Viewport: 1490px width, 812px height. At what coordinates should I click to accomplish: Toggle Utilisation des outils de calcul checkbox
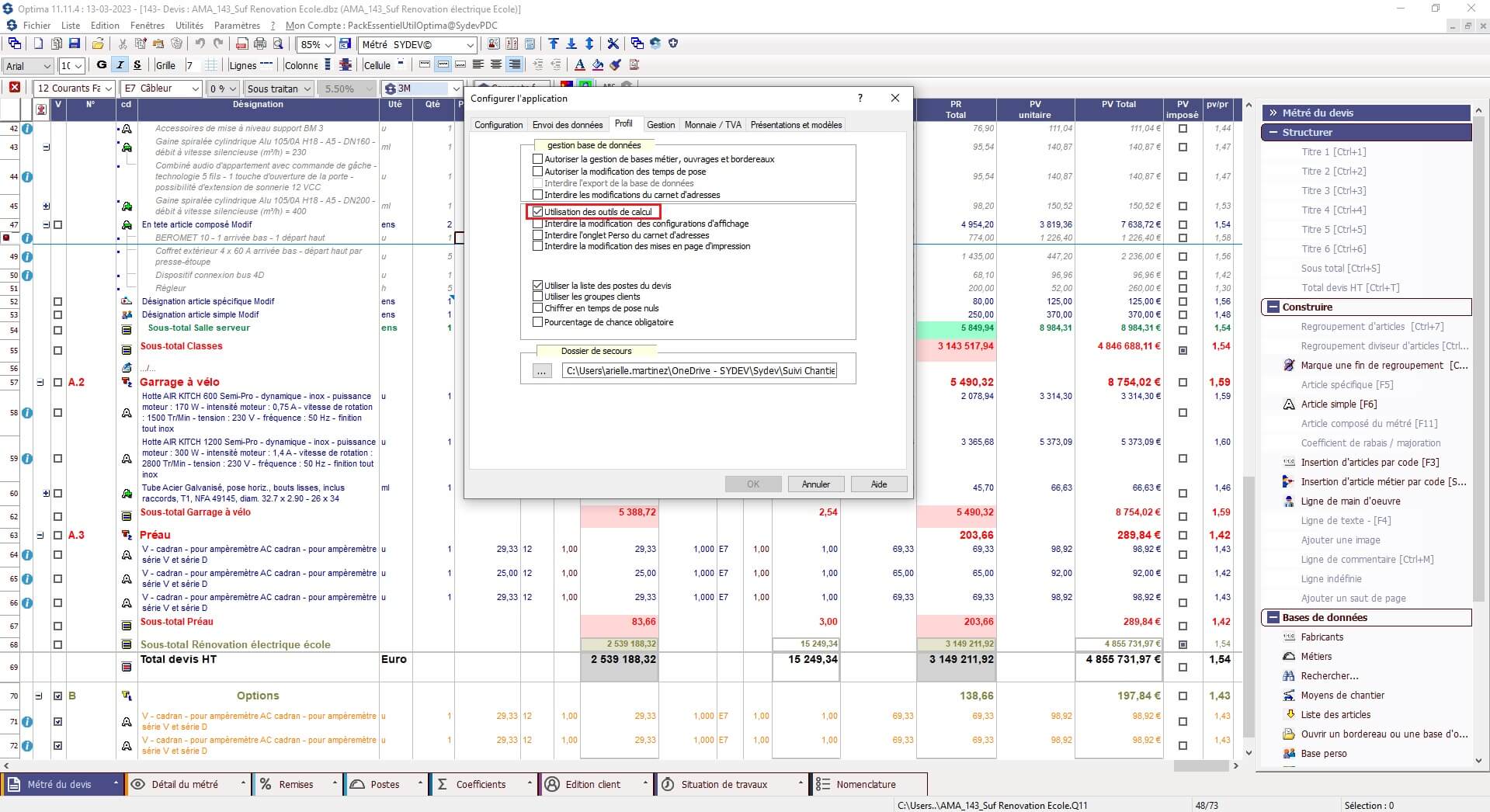tap(537, 211)
